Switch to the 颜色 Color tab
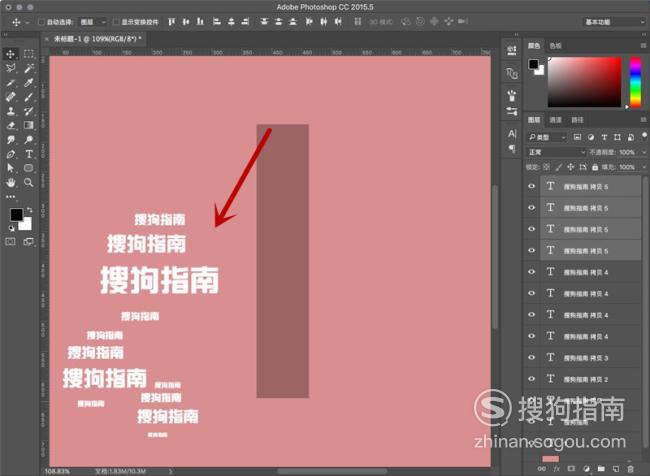 (534, 46)
